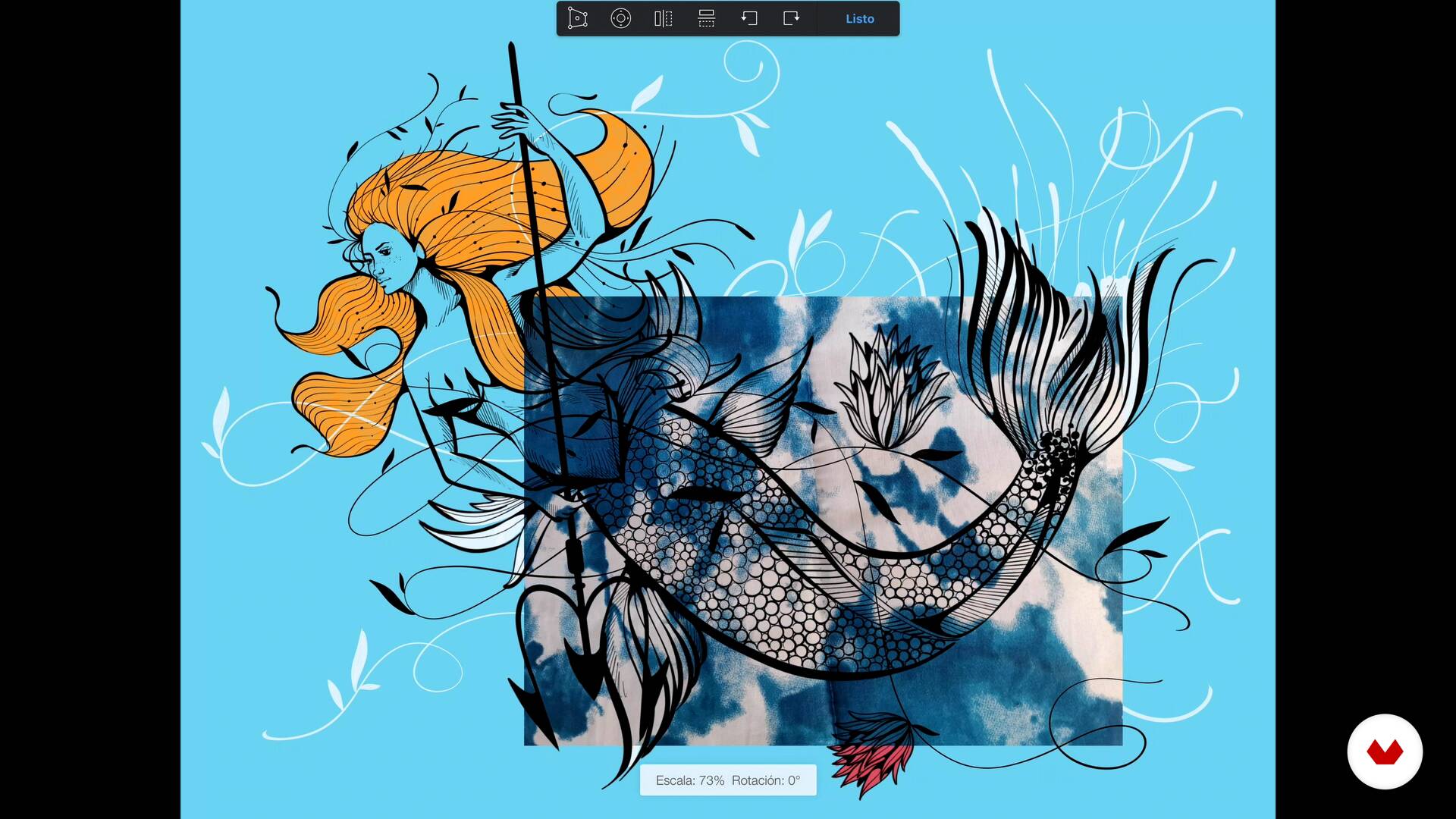The width and height of the screenshot is (1456, 819).
Task: Select the free distort transform tool
Action: tap(577, 18)
